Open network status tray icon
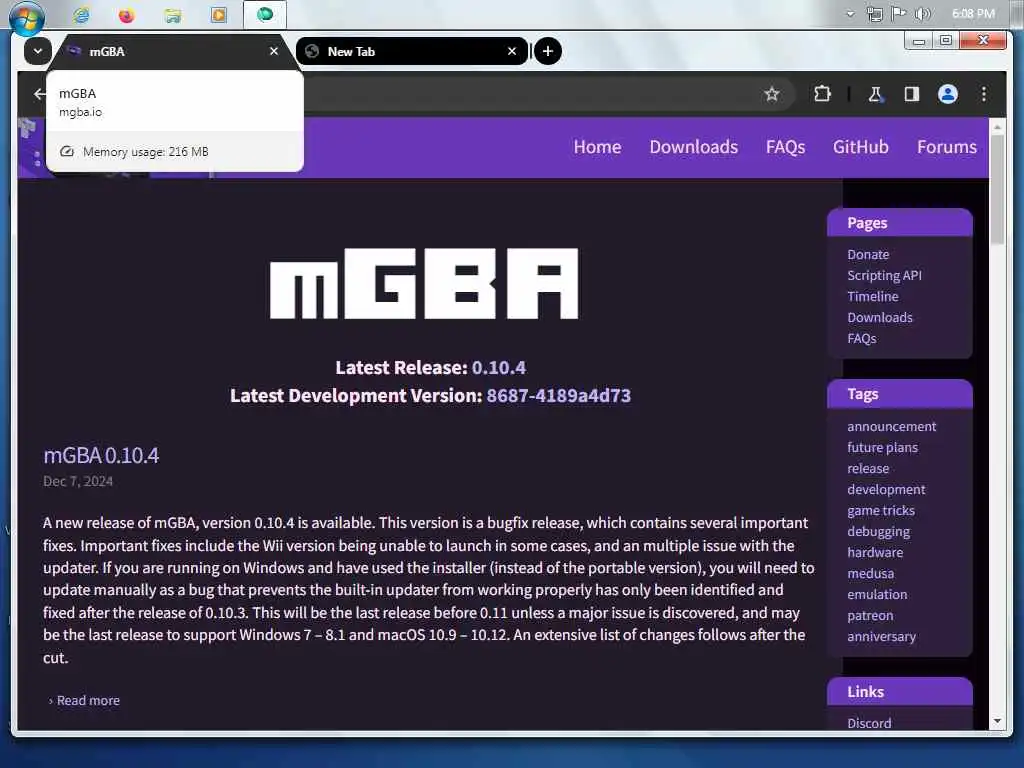This screenshot has height=768, width=1024. click(x=874, y=14)
